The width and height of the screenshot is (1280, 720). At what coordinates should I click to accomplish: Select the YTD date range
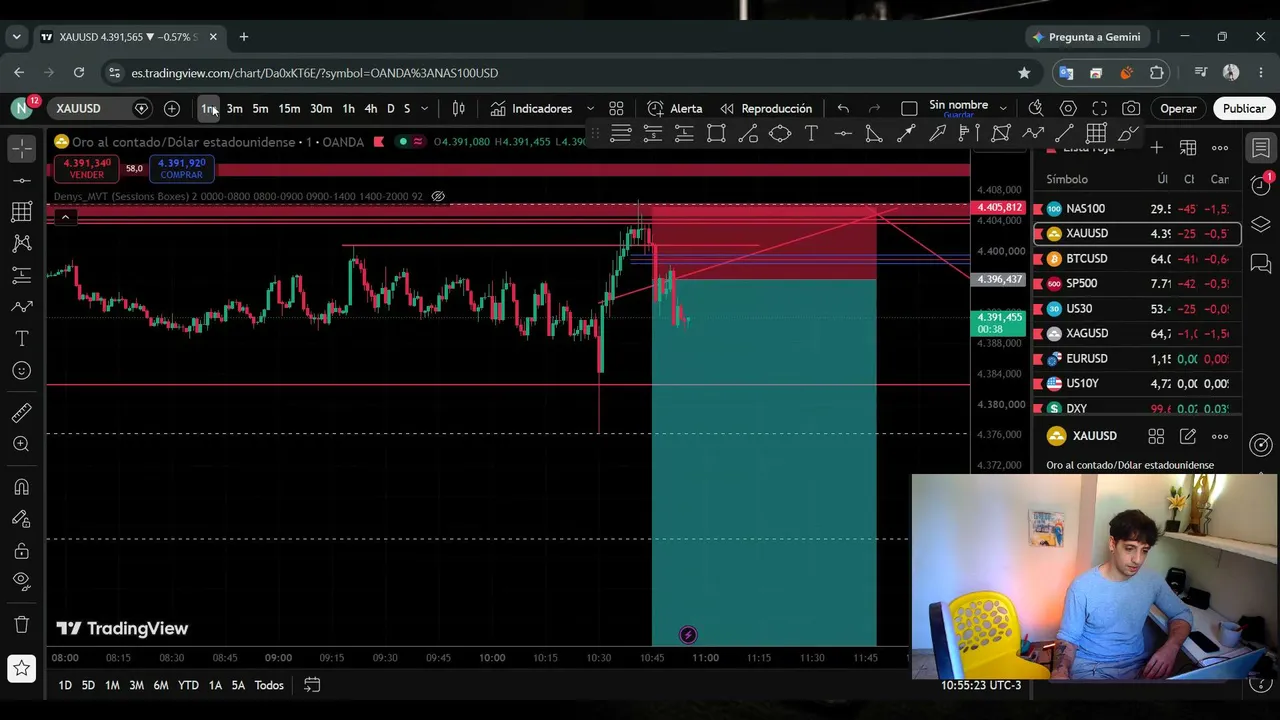click(x=188, y=685)
